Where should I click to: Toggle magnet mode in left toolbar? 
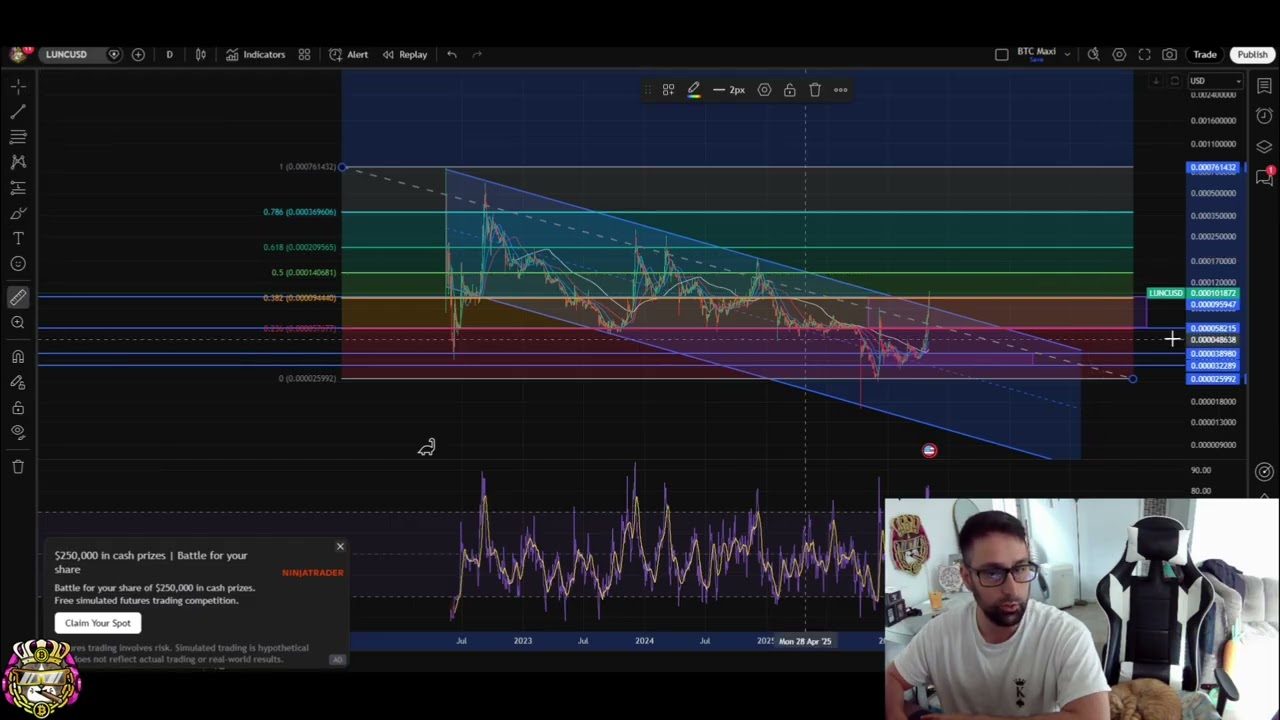click(x=18, y=357)
